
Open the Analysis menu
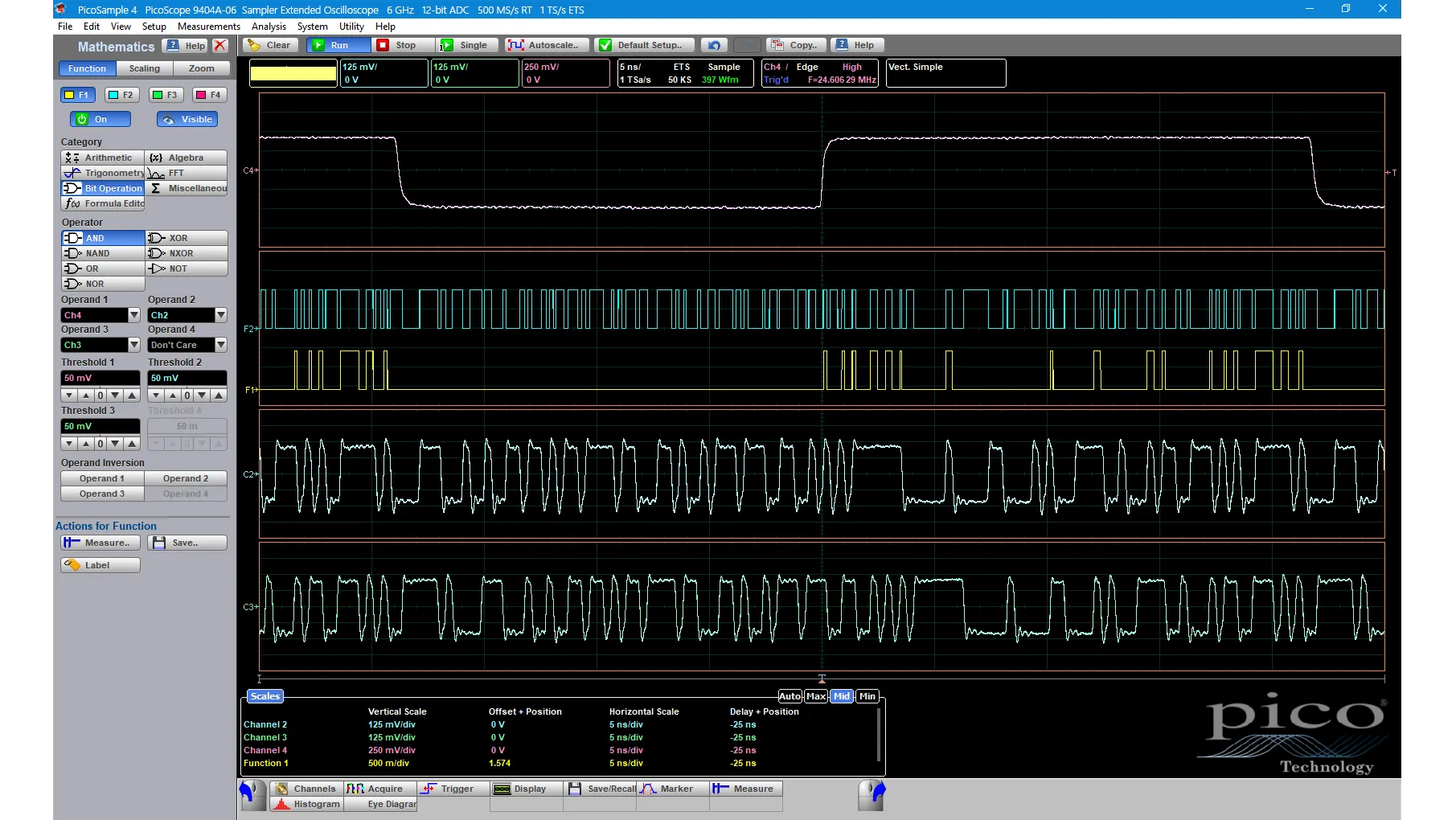coord(269,27)
